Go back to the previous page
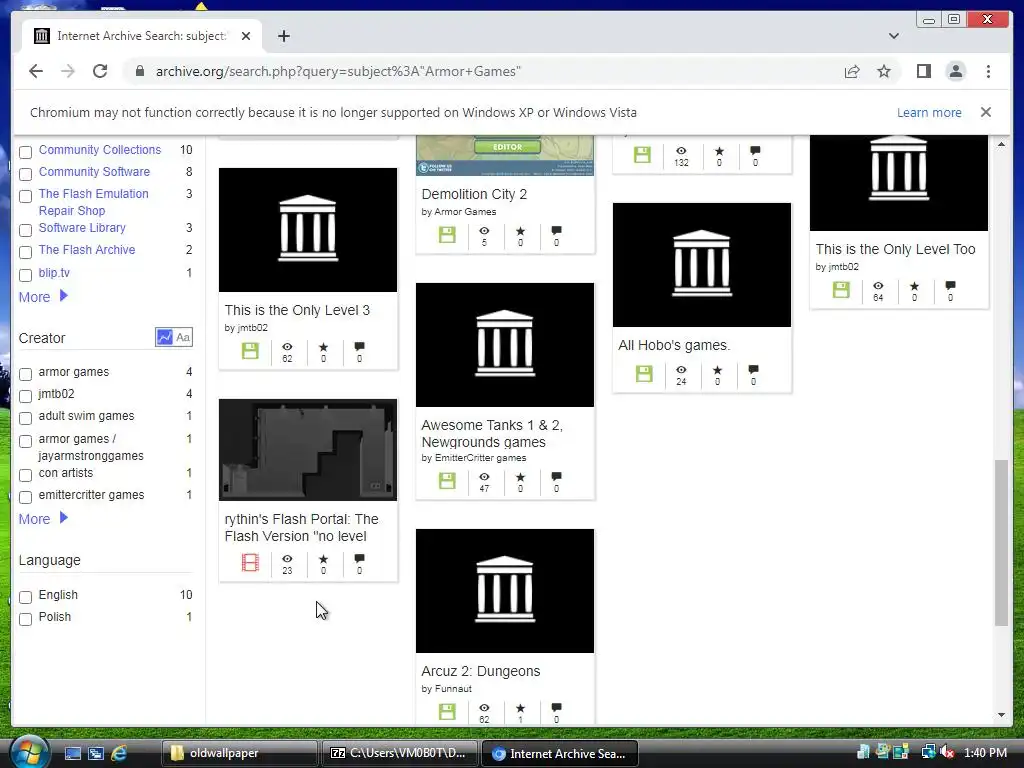 pos(36,71)
